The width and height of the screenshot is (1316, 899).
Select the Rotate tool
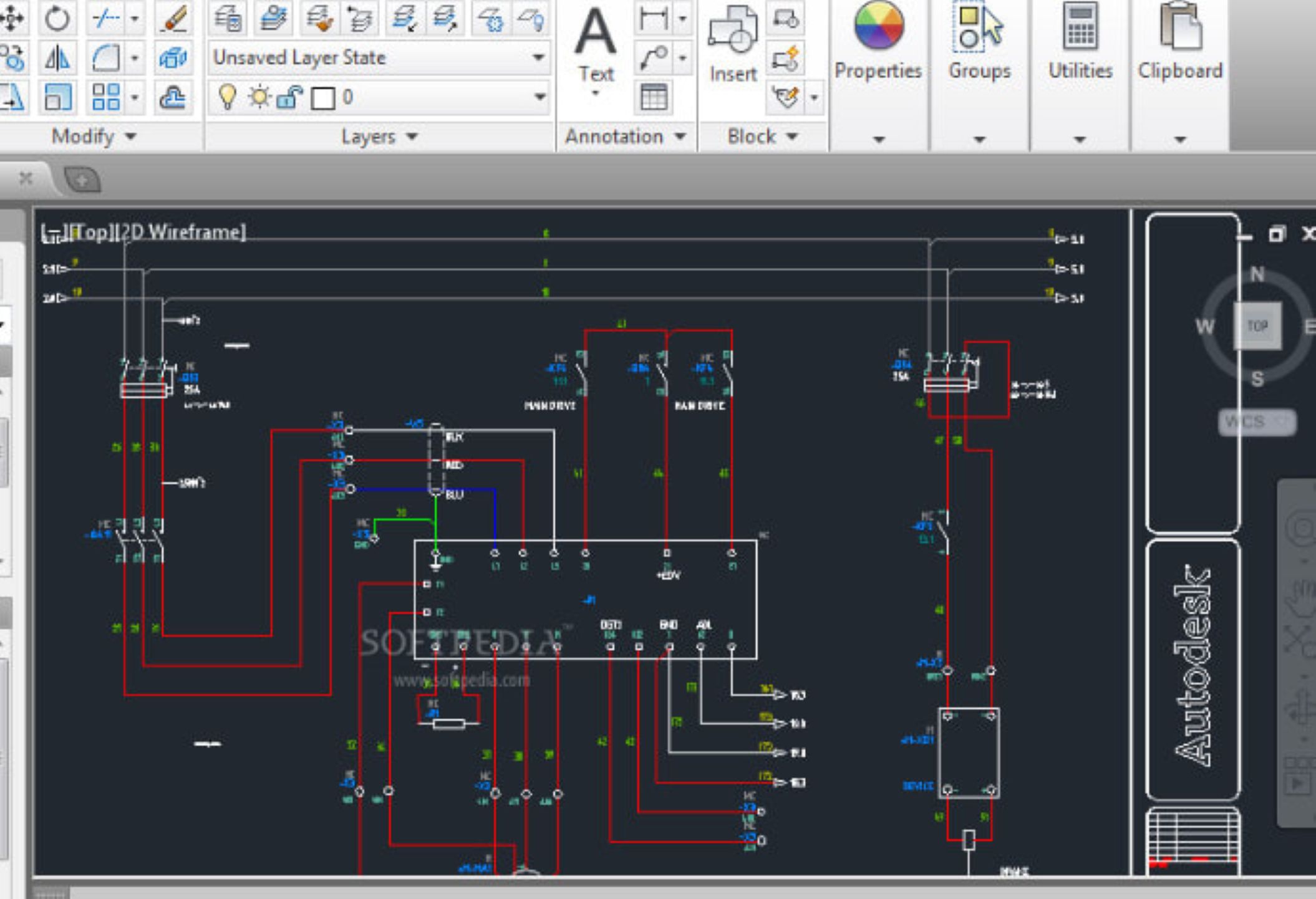click(x=57, y=19)
